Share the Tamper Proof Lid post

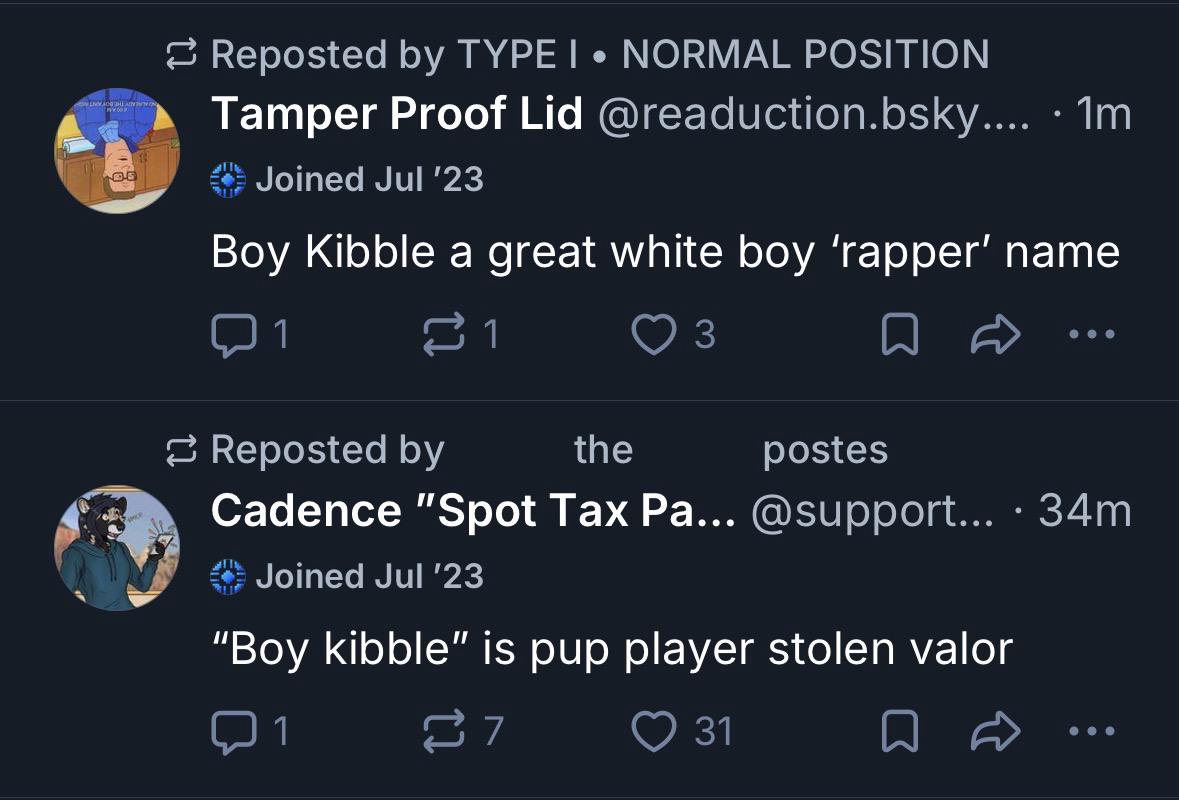(x=994, y=335)
